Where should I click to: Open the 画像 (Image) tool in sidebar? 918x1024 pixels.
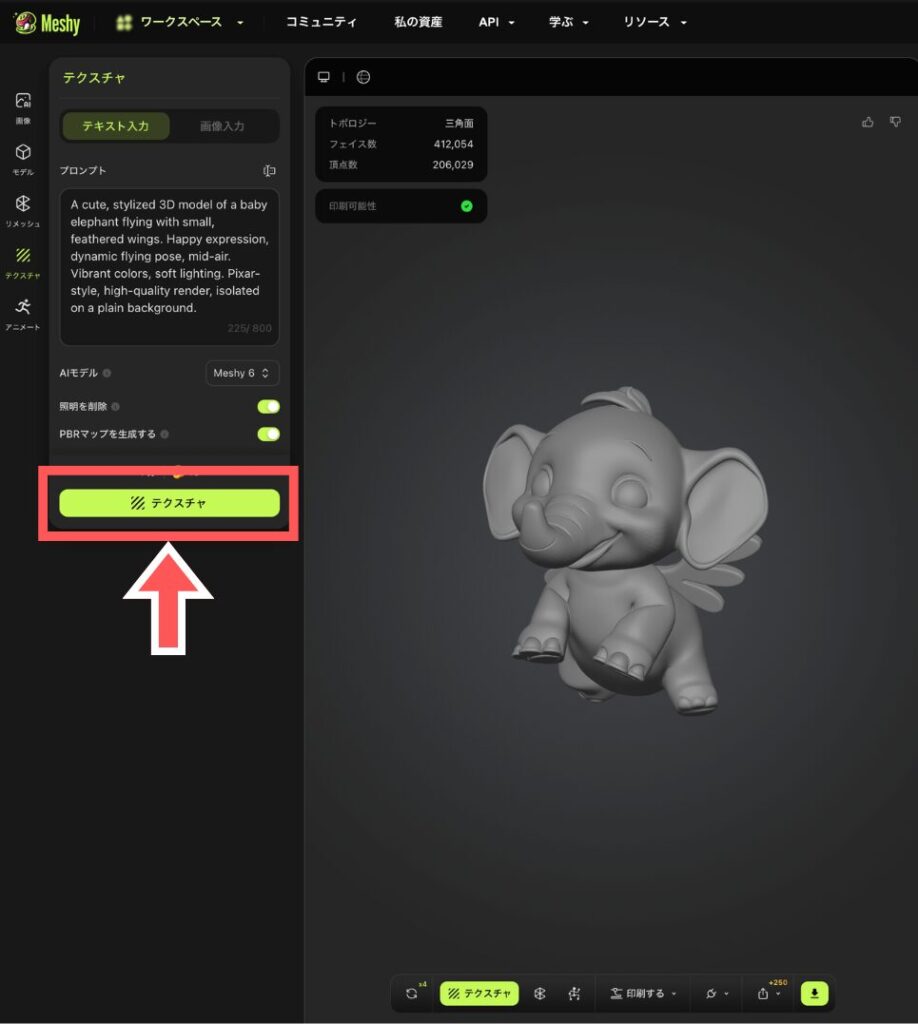pos(23,107)
